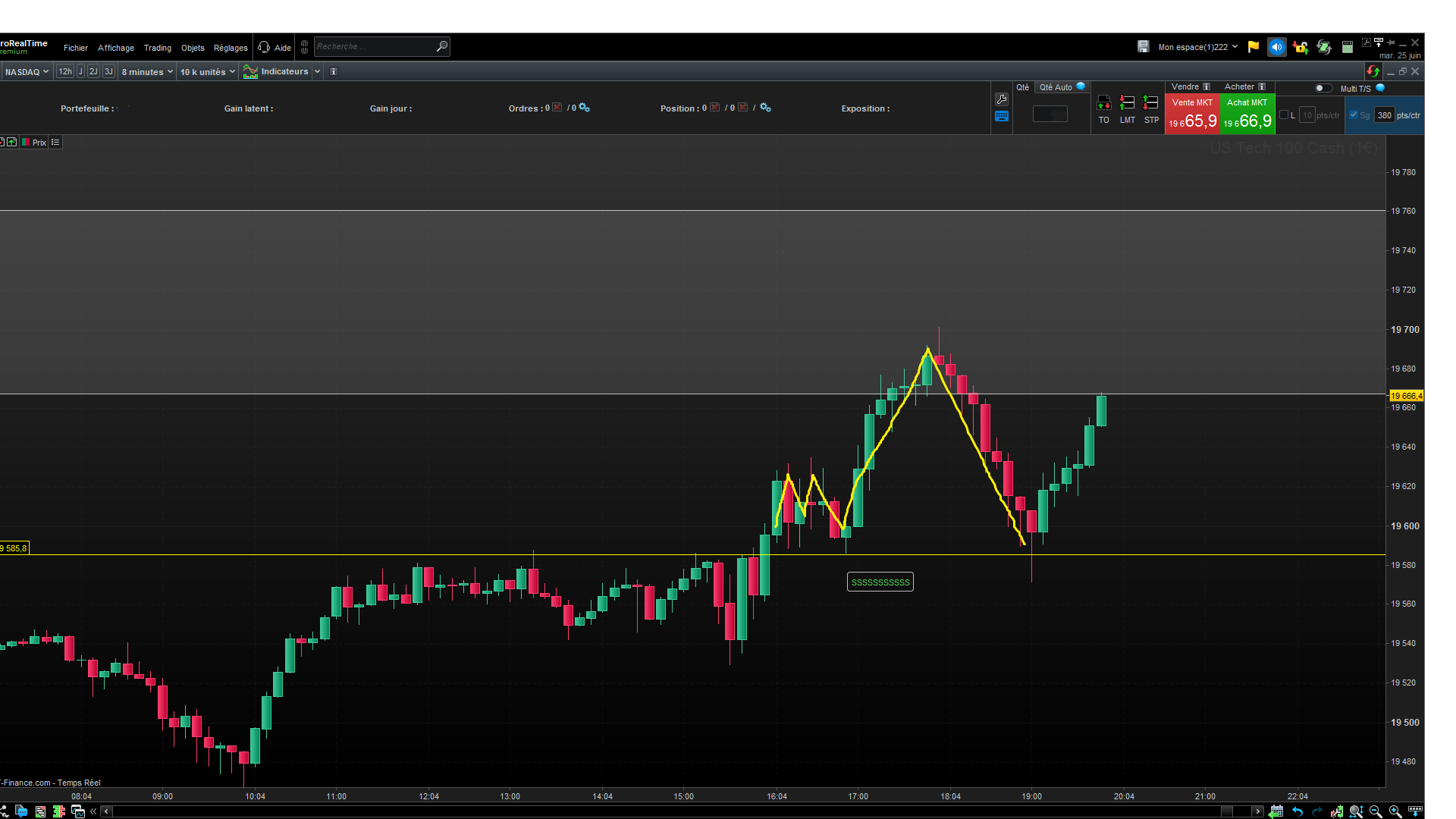Click the zoom in magnifier icon
This screenshot has height=819, width=1456.
tap(1395, 811)
